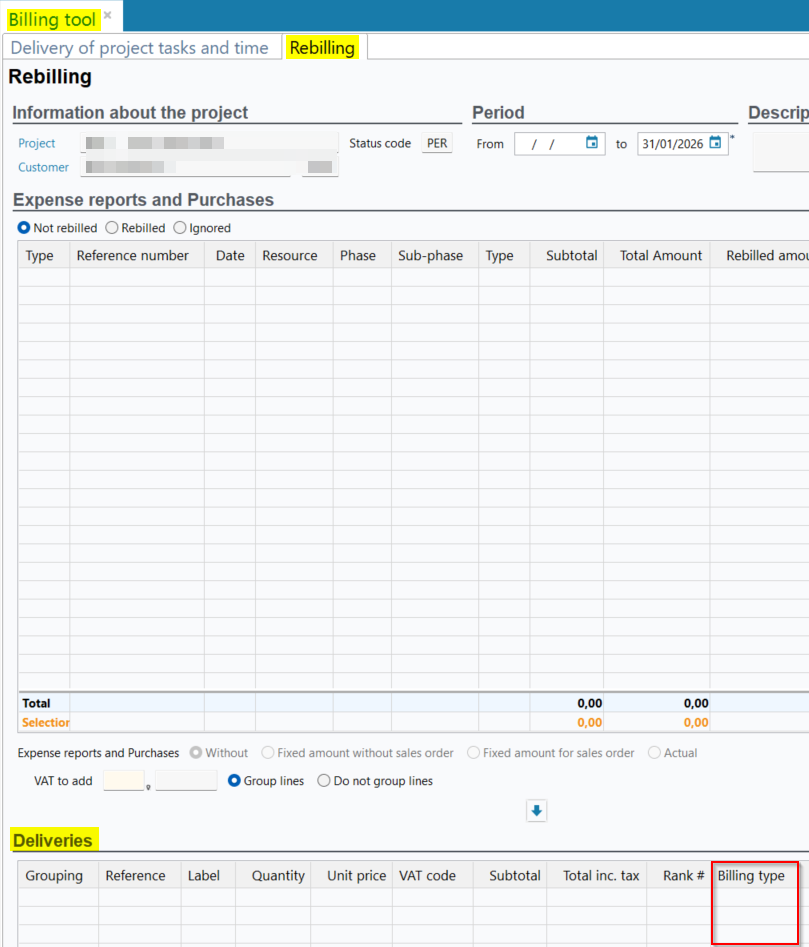Choose Group lines option
Image resolution: width=809 pixels, height=947 pixels.
coord(235,781)
